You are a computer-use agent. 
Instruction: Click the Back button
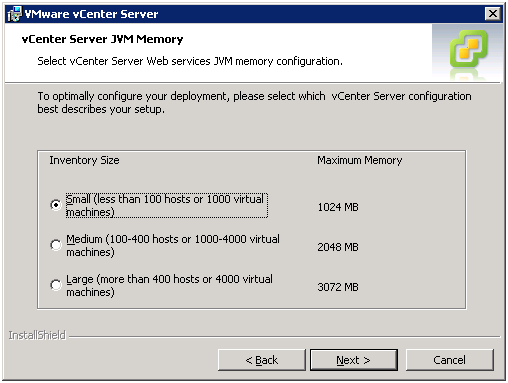[262, 360]
